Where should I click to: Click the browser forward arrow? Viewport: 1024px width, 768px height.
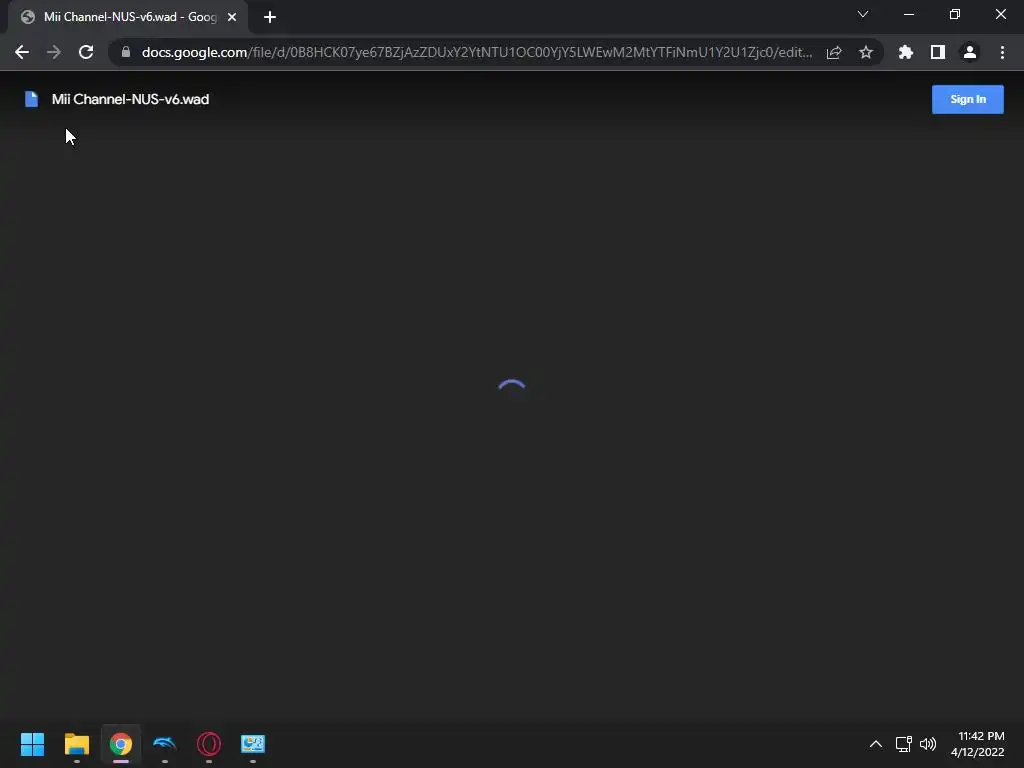click(54, 52)
